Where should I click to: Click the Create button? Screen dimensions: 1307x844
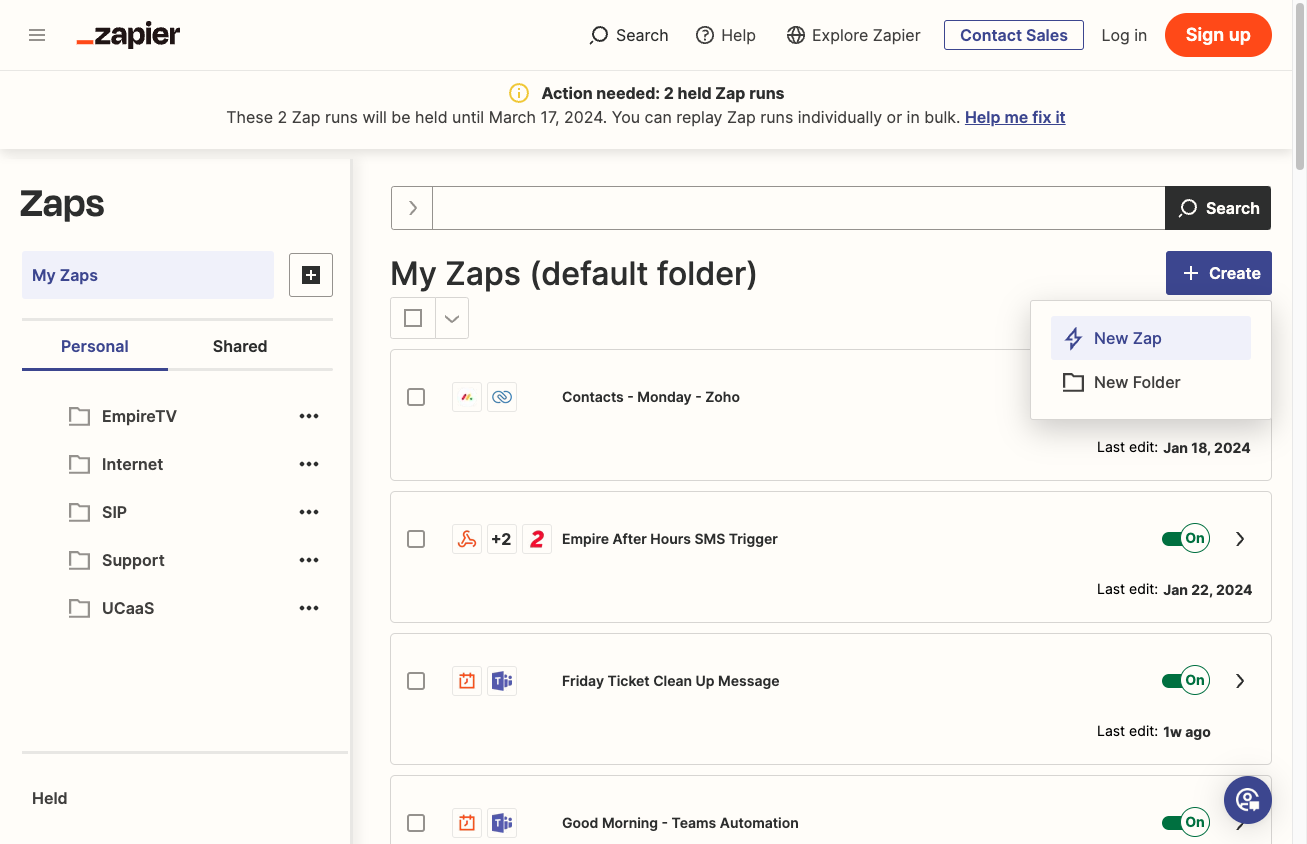tap(1219, 273)
